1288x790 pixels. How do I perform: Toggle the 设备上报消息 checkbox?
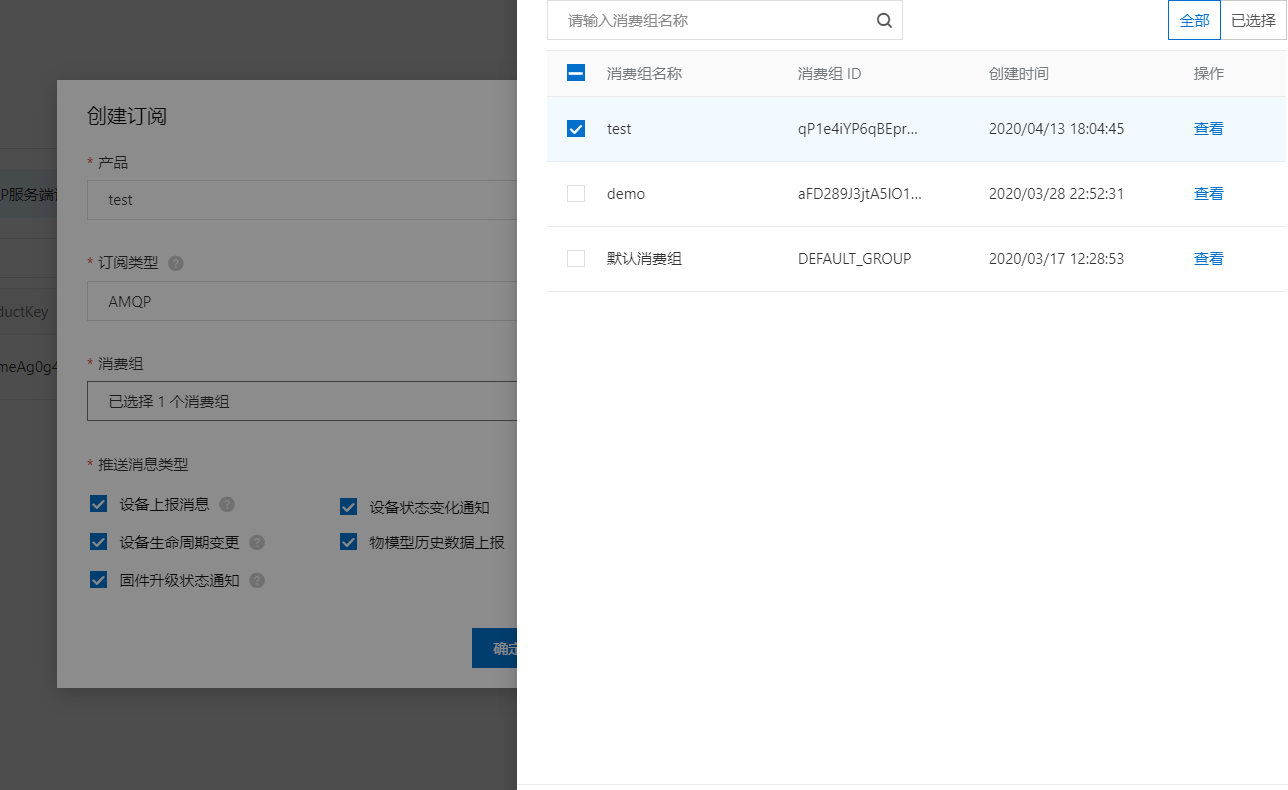(x=98, y=504)
